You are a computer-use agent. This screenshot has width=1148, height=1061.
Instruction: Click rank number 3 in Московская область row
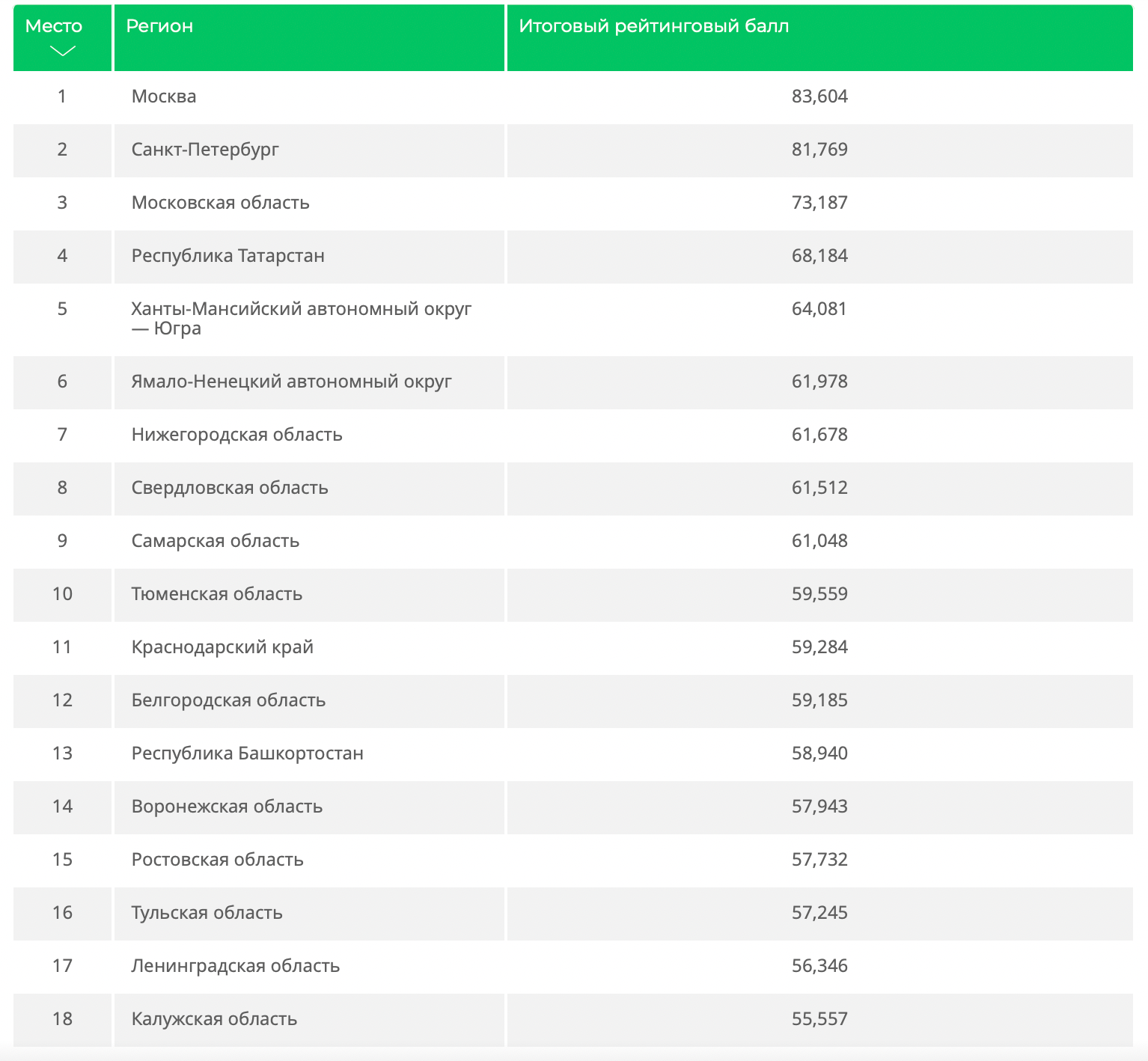(62, 203)
